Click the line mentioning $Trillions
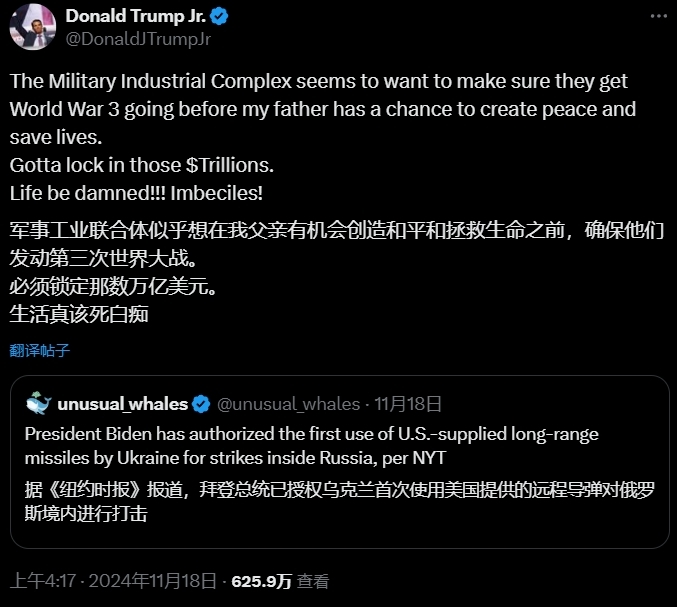 coord(141,163)
